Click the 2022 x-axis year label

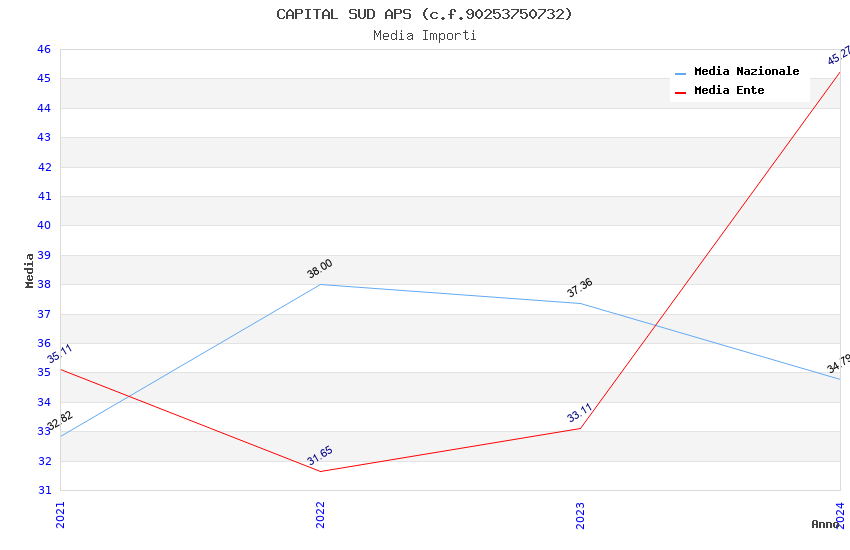click(x=320, y=514)
